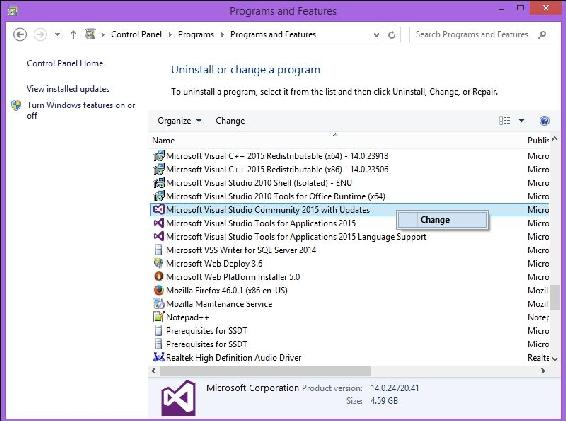This screenshot has width=566, height=421.
Task: Click the window system icon in title bar
Action: tap(13, 11)
